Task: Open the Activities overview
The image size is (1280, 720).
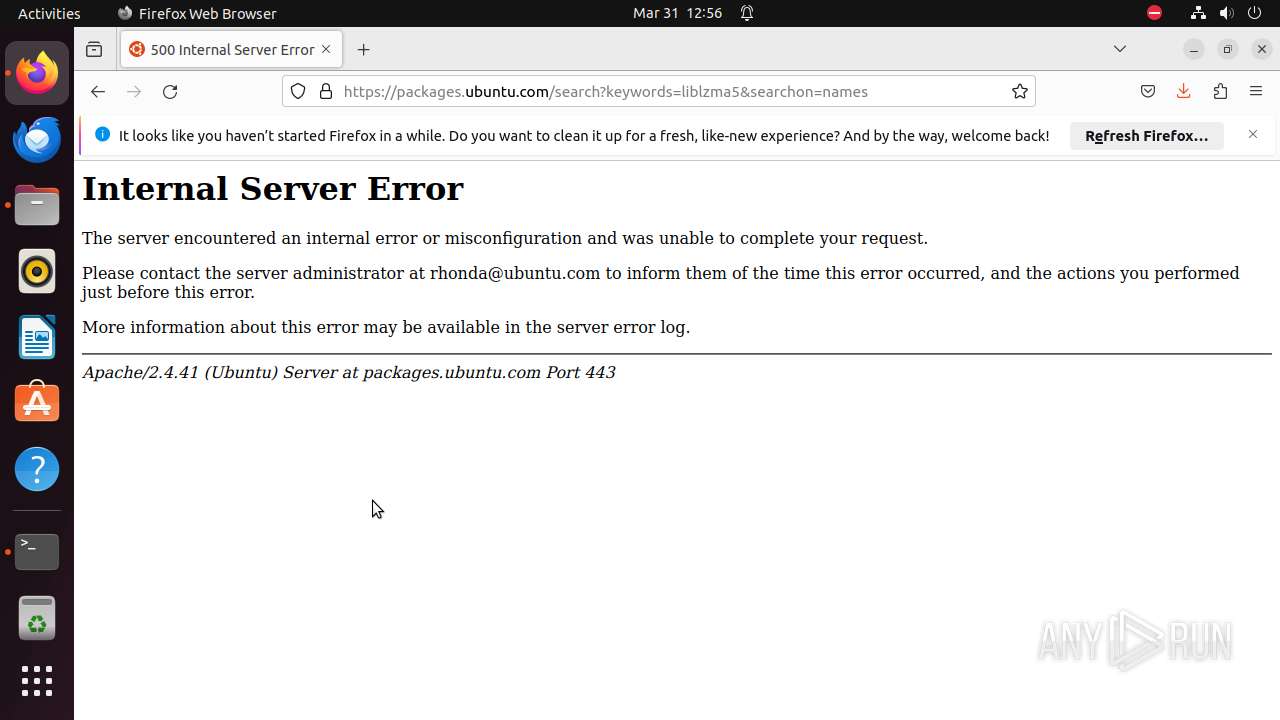Action: pyautogui.click(x=49, y=13)
